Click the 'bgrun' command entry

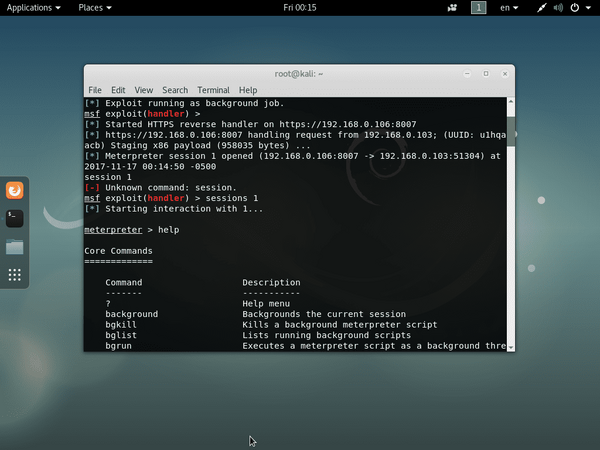[119, 346]
